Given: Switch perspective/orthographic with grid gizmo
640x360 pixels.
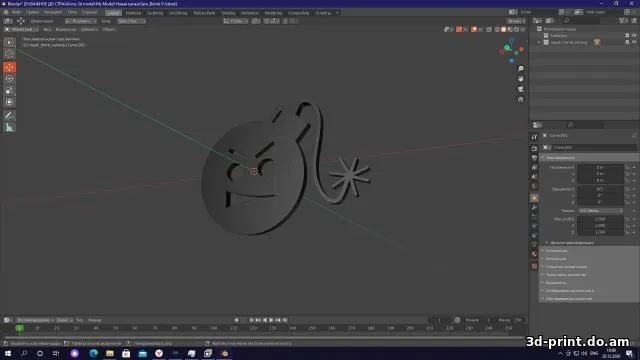Looking at the screenshot, I should point(520,99).
